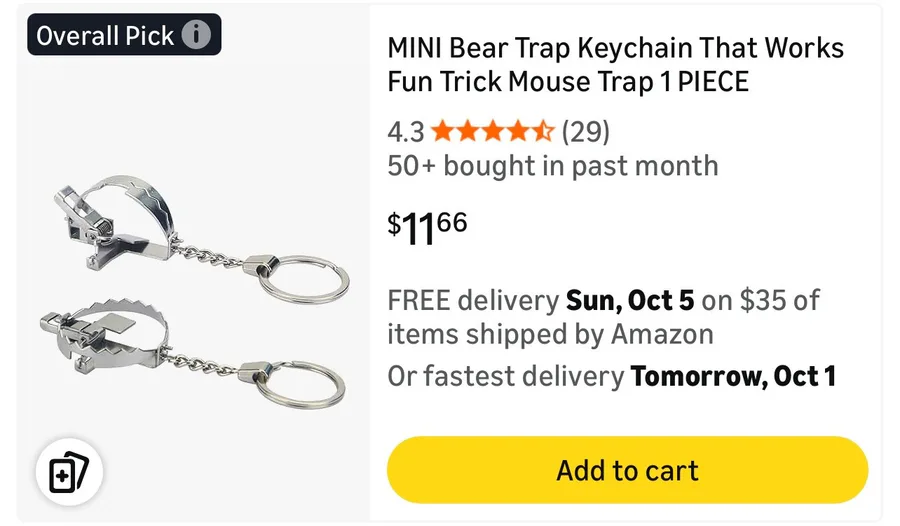Viewport: 900px width, 526px height.
Task: Click the orange star rating icons
Action: click(x=492, y=131)
